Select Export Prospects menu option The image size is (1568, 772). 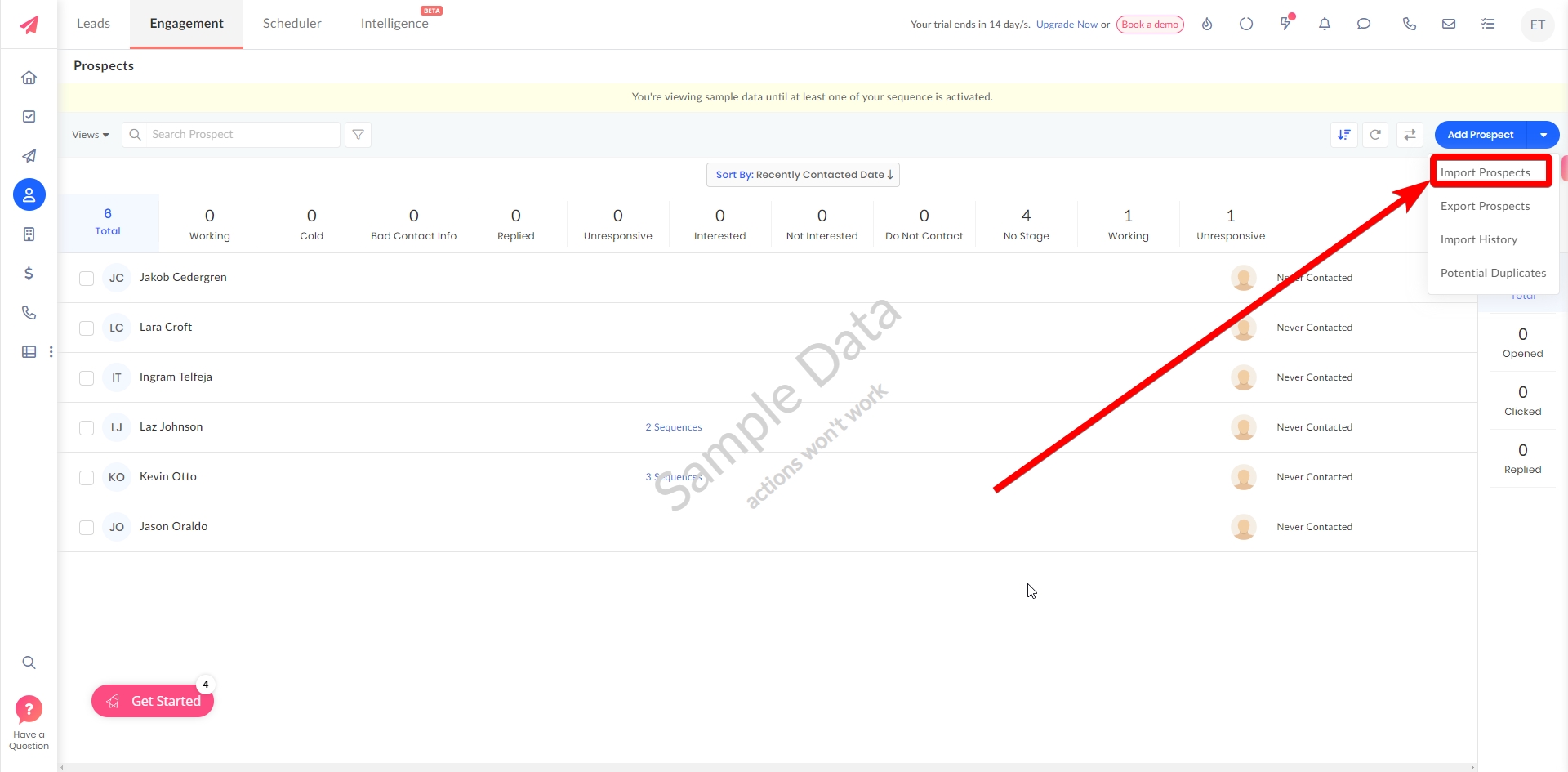pyautogui.click(x=1485, y=206)
